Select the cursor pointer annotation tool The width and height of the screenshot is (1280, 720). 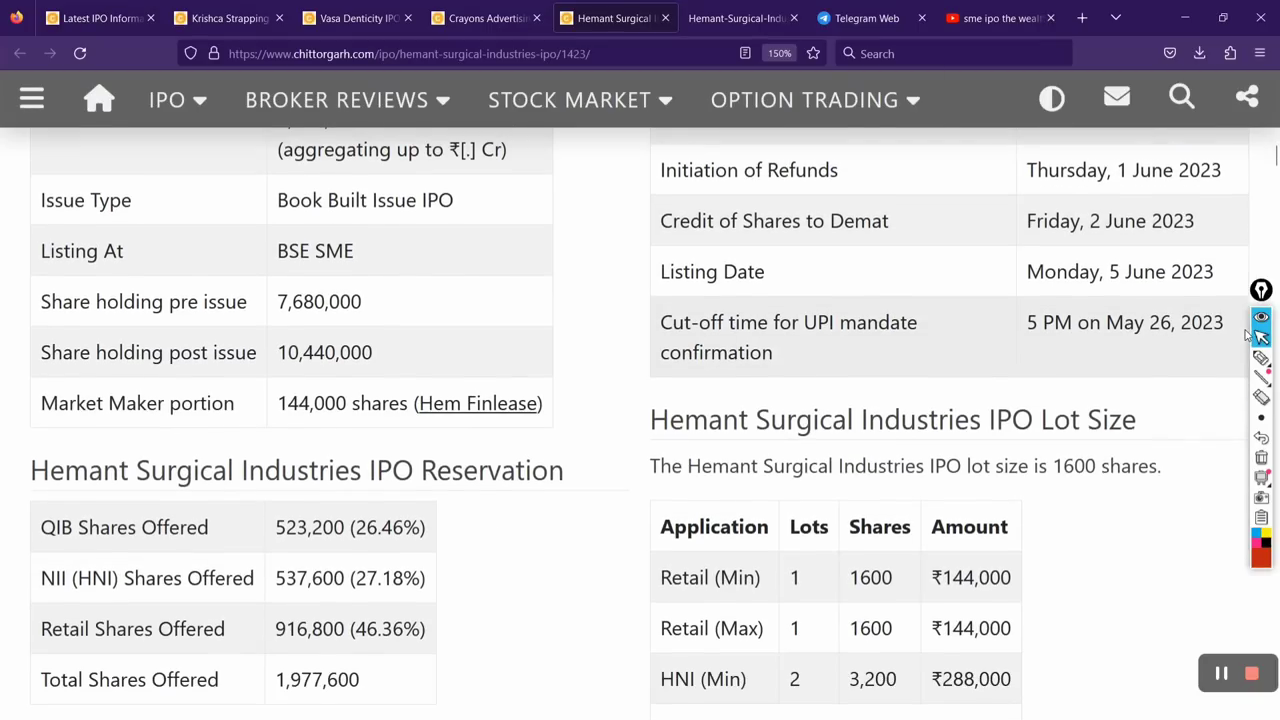click(x=1261, y=337)
